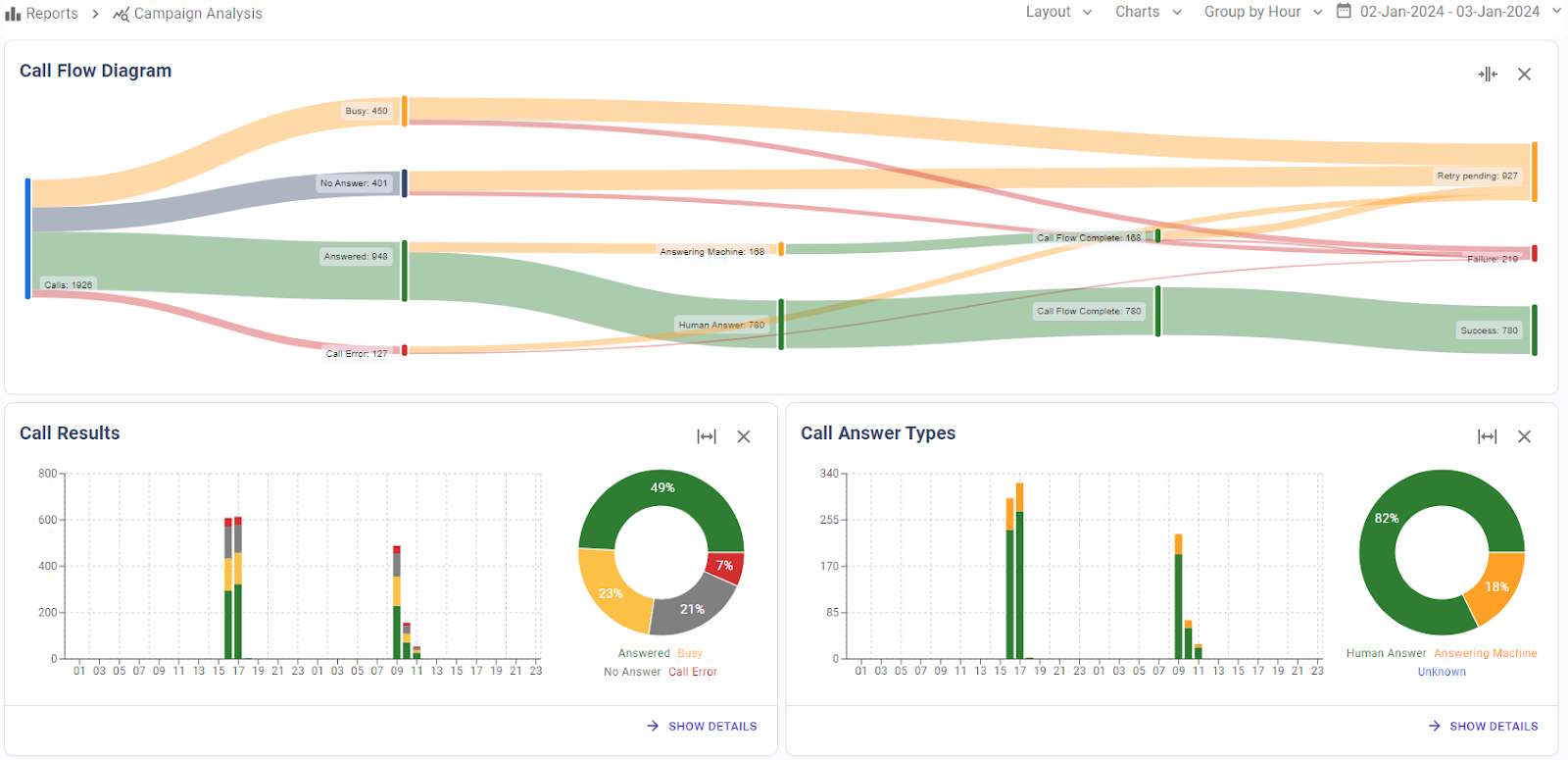Show details for Call Answer Types
This screenshot has height=760, width=1568.
tap(1483, 726)
